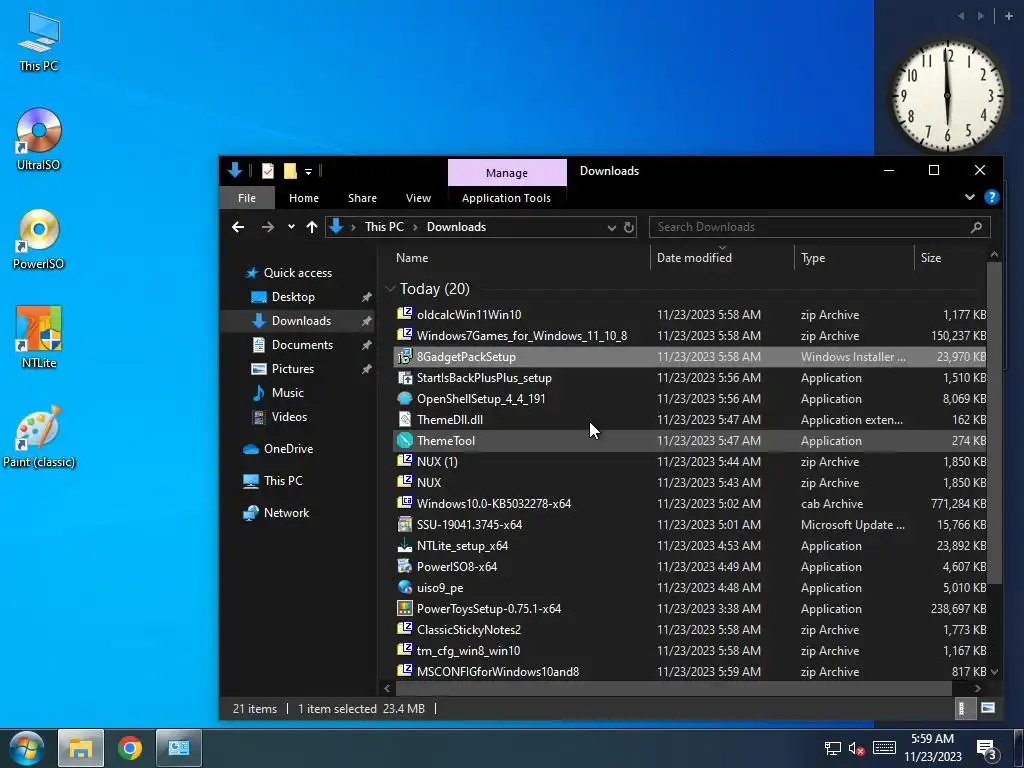Switch to the large icons view layout
Image resolution: width=1024 pixels, height=768 pixels.
(987, 709)
